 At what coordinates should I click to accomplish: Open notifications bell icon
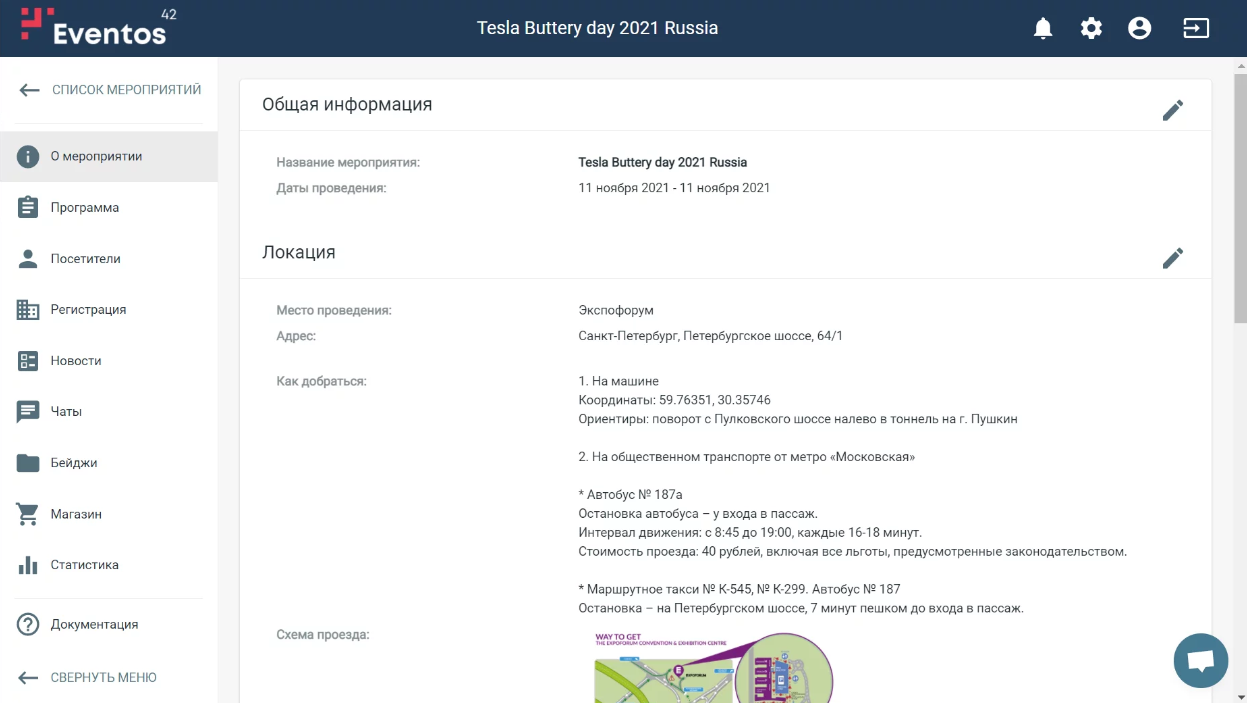click(x=1043, y=28)
